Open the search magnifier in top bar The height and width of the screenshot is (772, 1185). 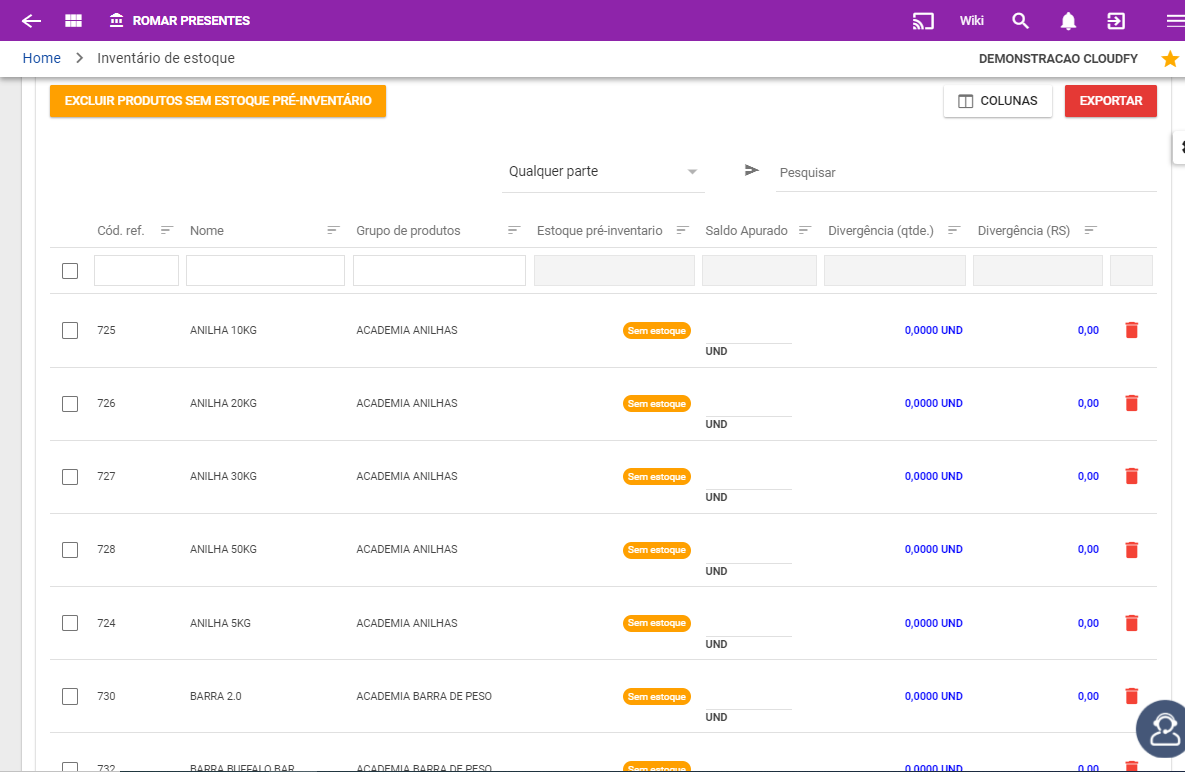tap(1020, 21)
